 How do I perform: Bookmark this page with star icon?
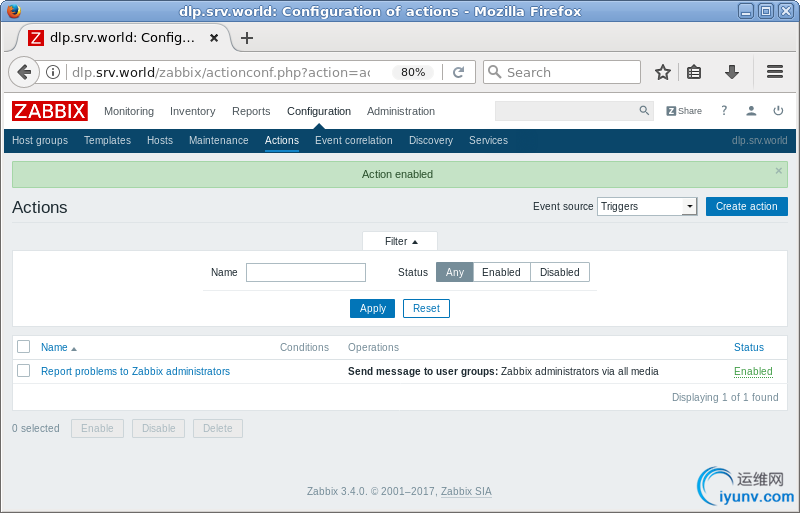[x=663, y=72]
